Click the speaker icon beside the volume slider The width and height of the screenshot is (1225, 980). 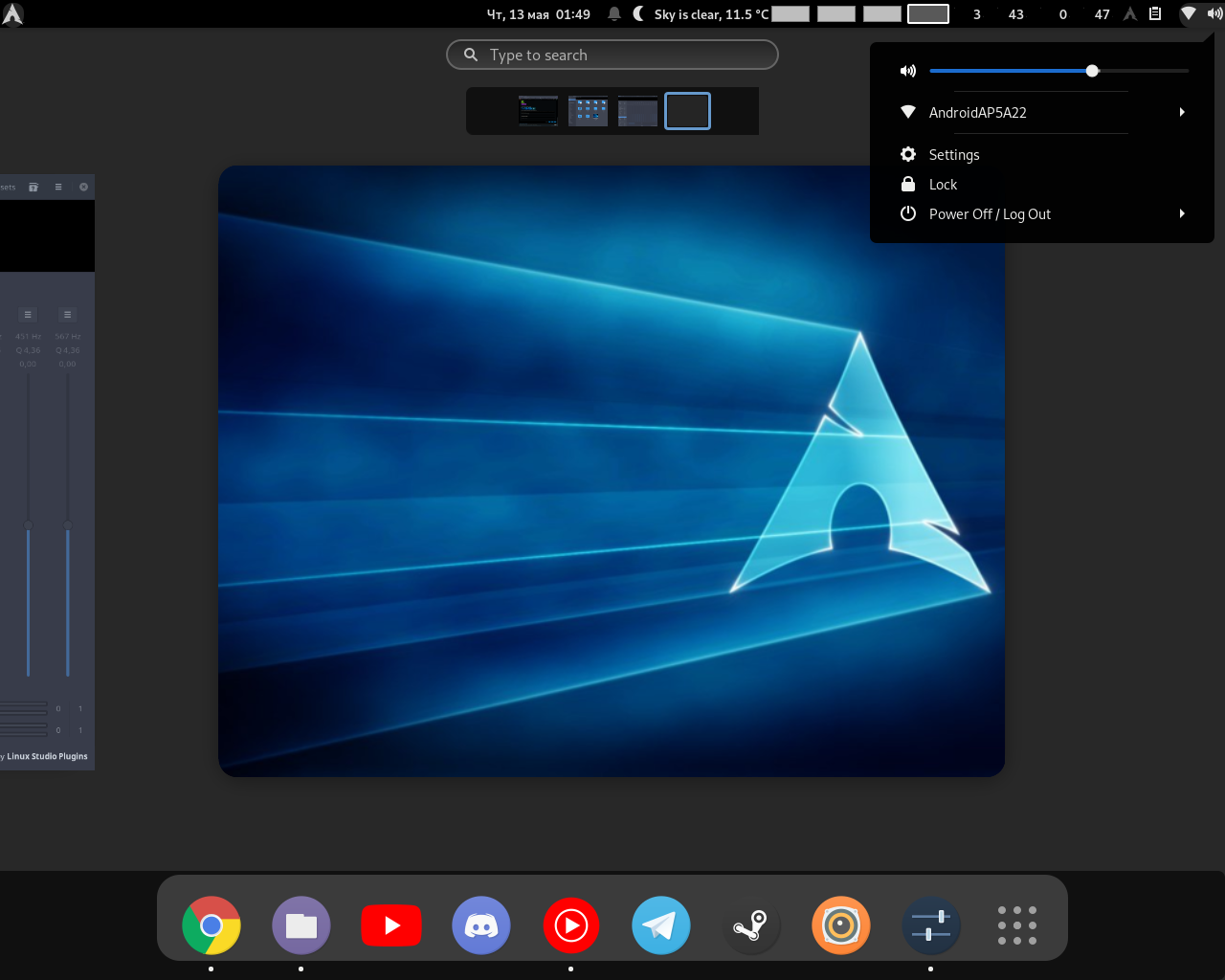908,71
